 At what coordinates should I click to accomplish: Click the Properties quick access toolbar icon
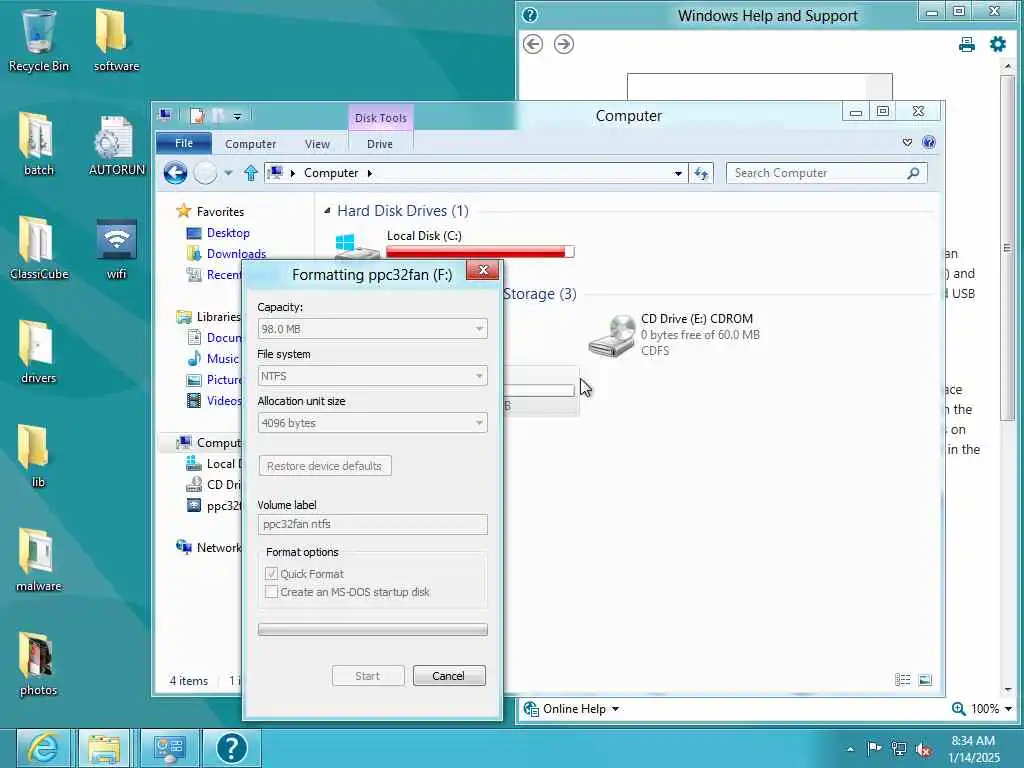pyautogui.click(x=197, y=116)
